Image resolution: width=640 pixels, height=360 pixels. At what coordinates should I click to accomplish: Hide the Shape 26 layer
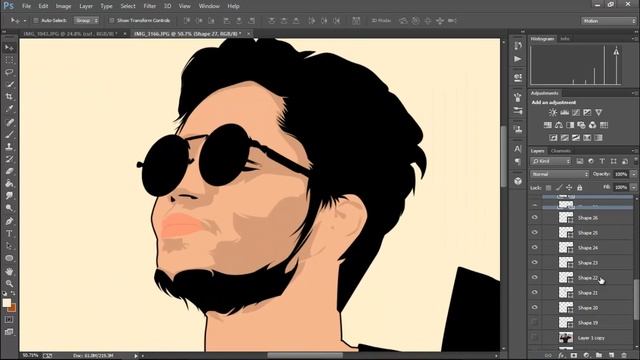(x=535, y=218)
